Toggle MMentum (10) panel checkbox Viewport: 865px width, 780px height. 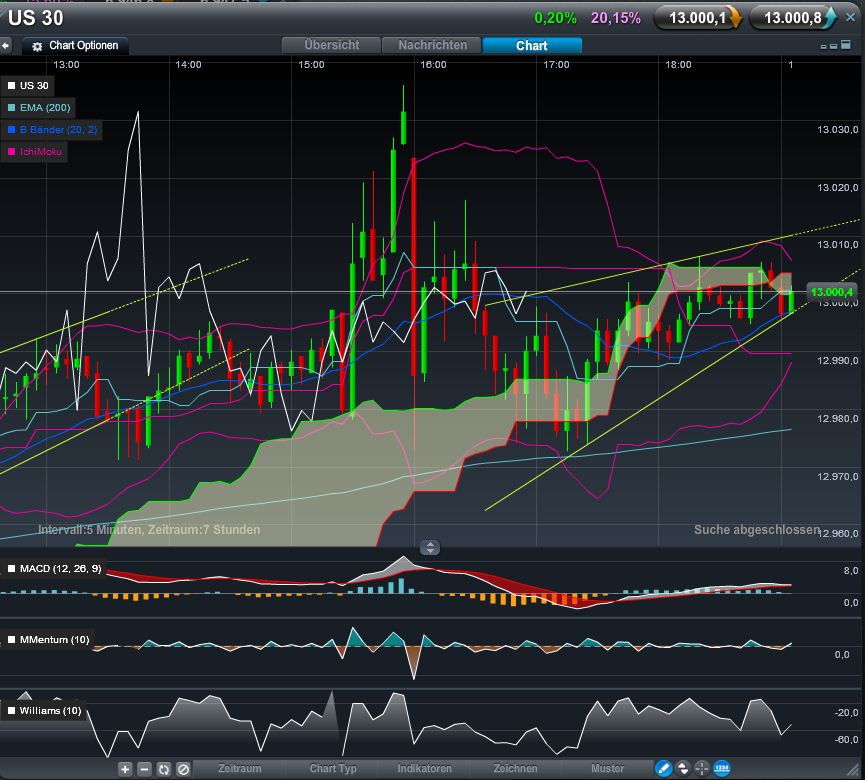pyautogui.click(x=11, y=640)
